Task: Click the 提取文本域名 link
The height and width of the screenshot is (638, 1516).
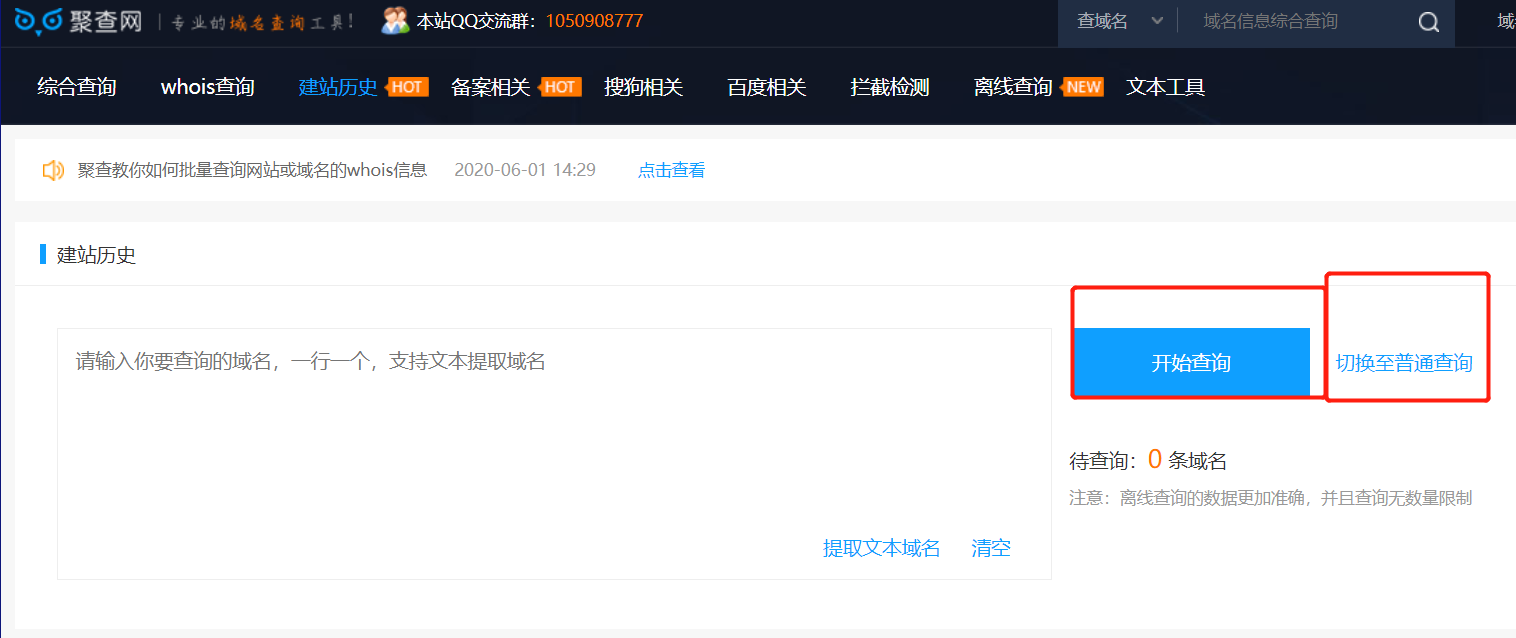Action: [x=881, y=548]
